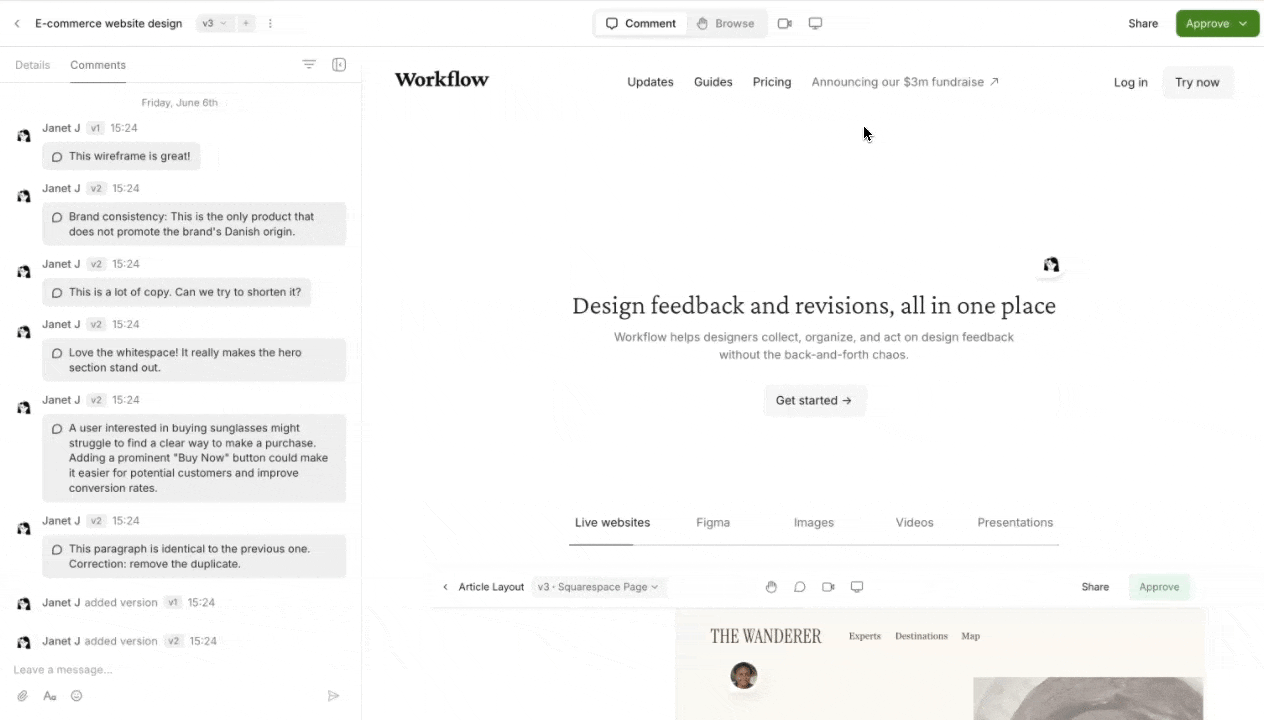The width and height of the screenshot is (1264, 720).
Task: Open the Map link in the Wanderer nav
Action: tap(970, 636)
